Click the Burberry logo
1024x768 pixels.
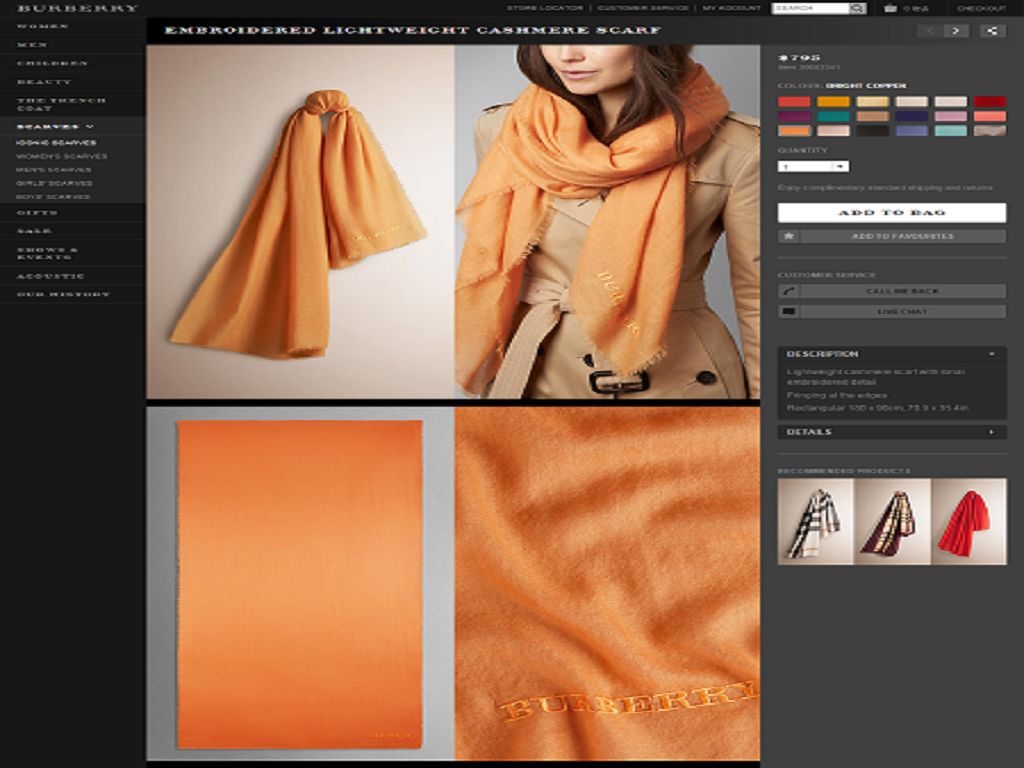(x=77, y=8)
